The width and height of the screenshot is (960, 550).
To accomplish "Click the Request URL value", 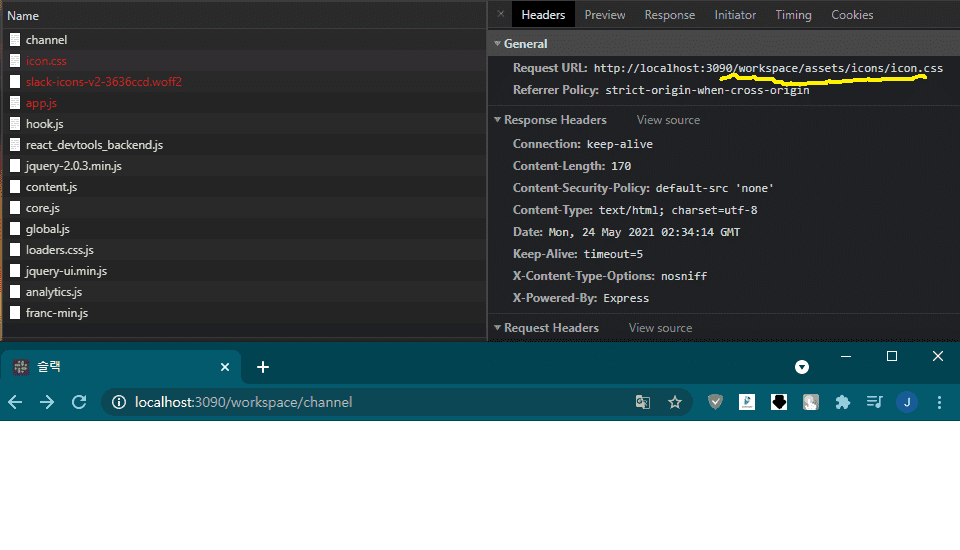I will coord(768,68).
